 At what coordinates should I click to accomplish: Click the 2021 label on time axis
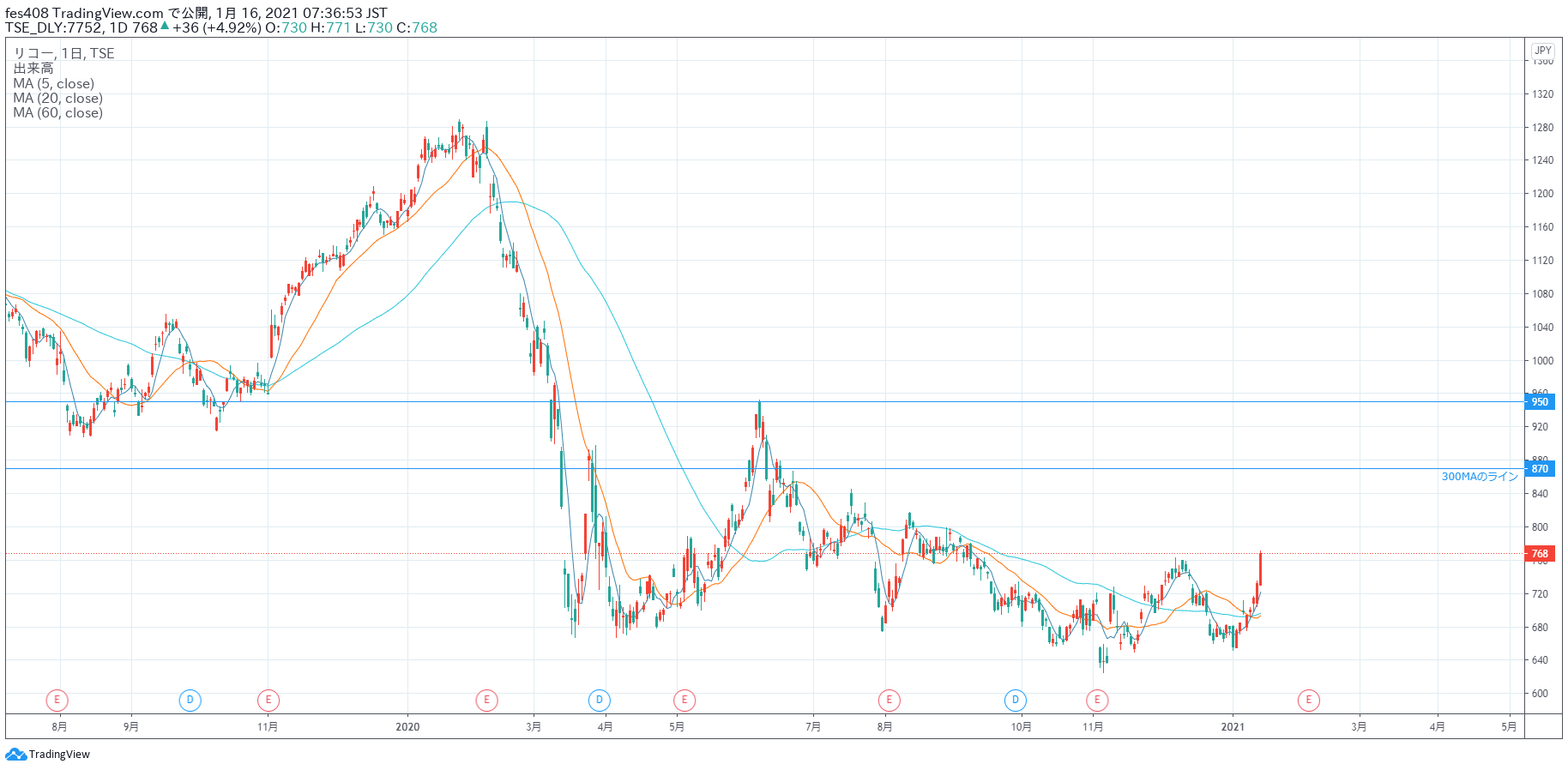[x=1232, y=727]
